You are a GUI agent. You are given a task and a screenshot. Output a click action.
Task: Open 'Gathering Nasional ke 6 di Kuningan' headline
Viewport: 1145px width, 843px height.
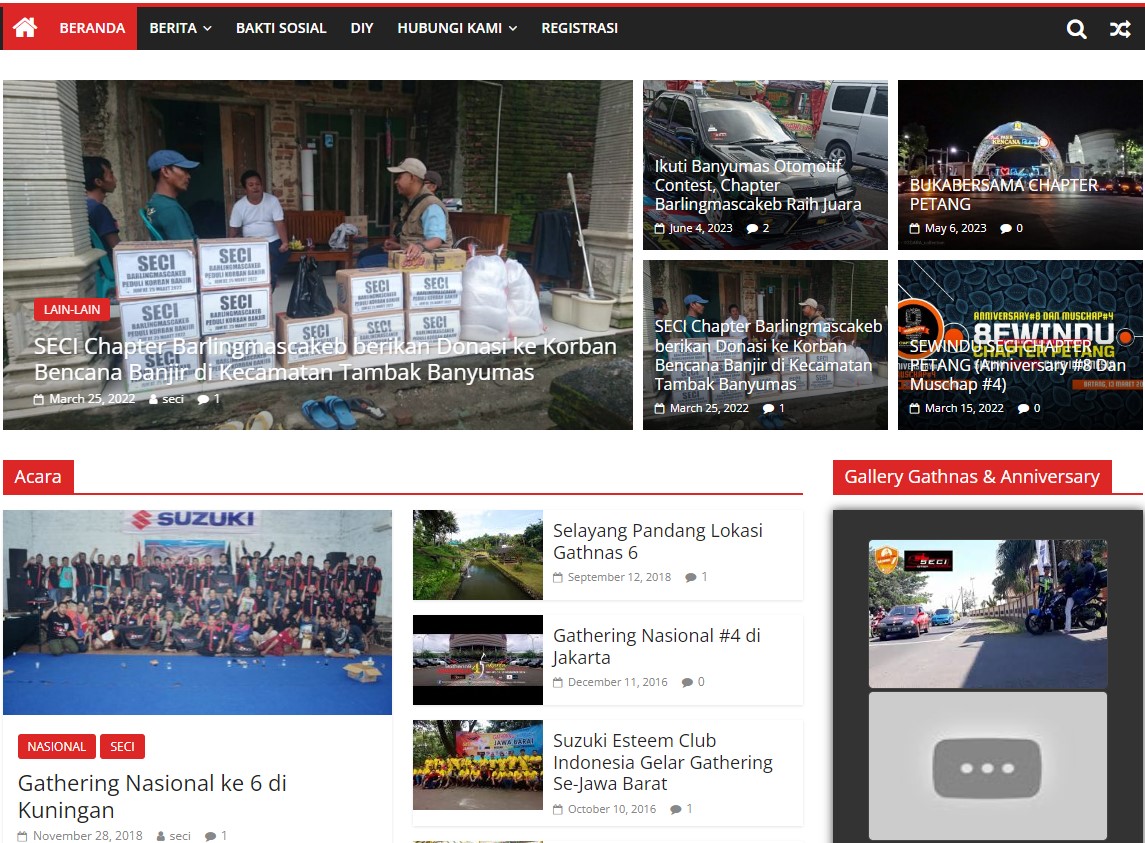click(x=152, y=796)
